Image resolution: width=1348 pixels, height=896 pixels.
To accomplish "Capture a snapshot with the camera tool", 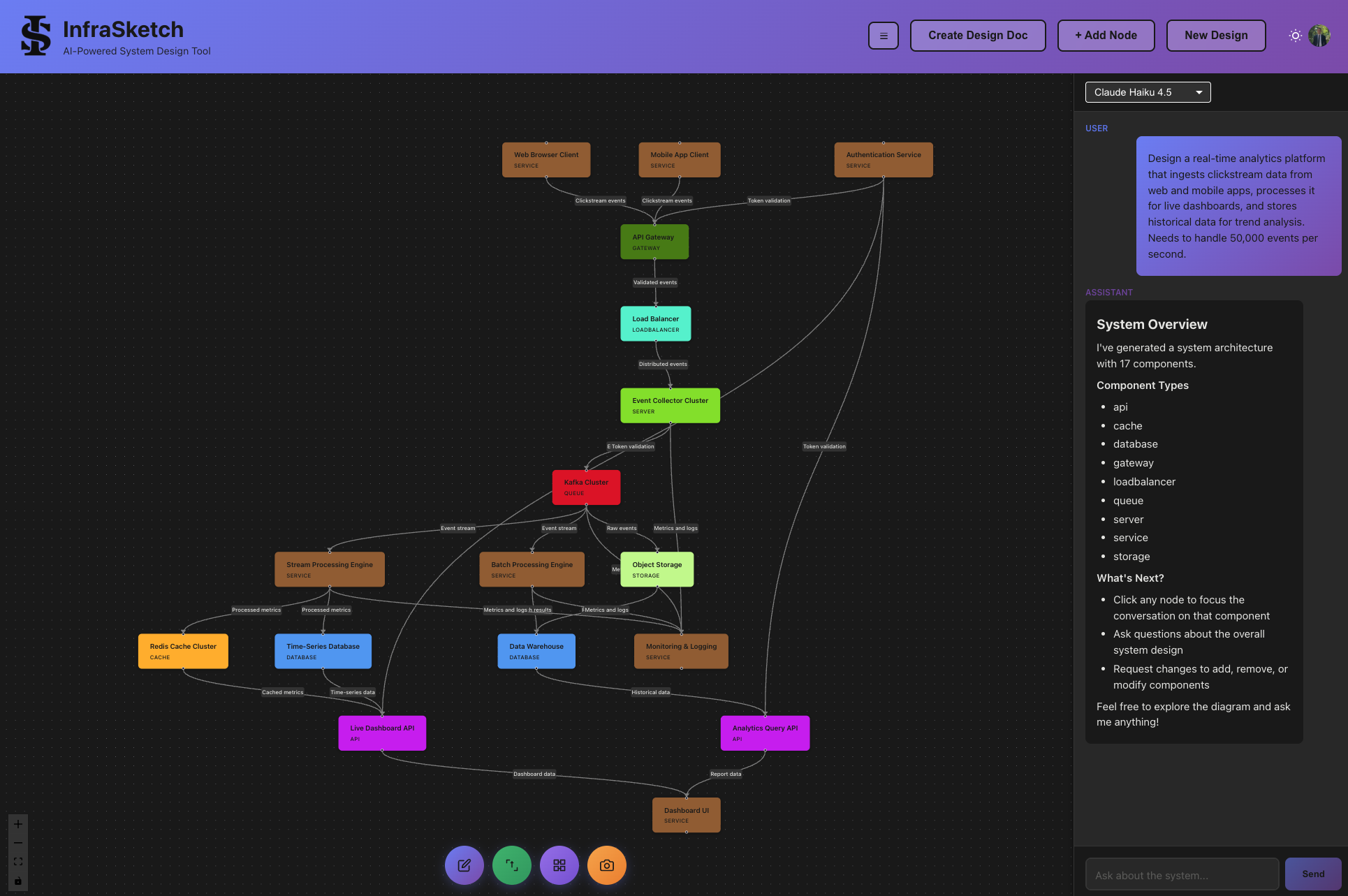I will 606,865.
